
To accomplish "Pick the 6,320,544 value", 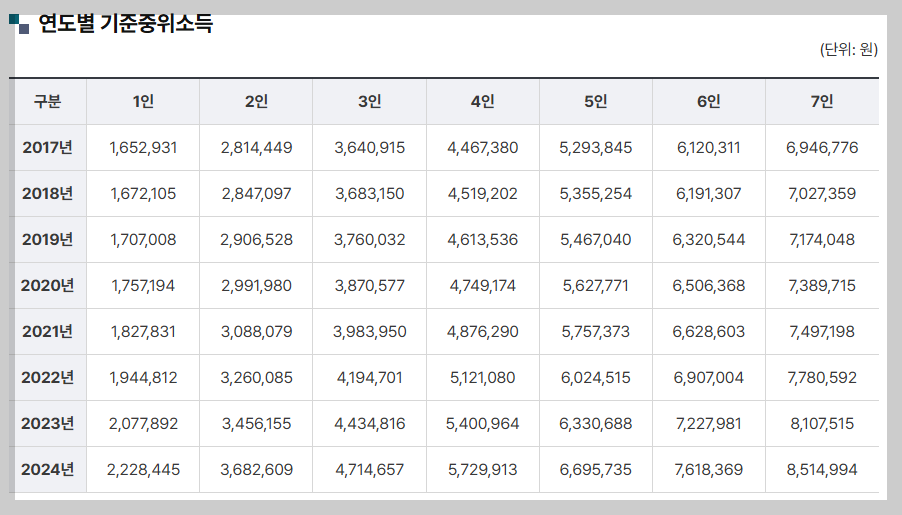I will pyautogui.click(x=709, y=240).
